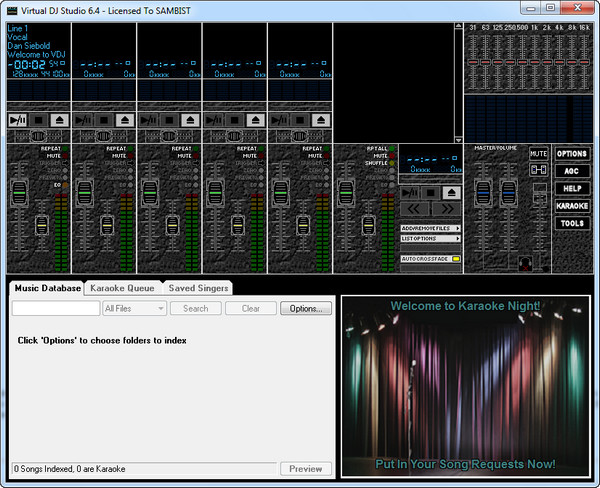600x488 pixels.
Task: Expand the List Options menu
Action: point(430,239)
